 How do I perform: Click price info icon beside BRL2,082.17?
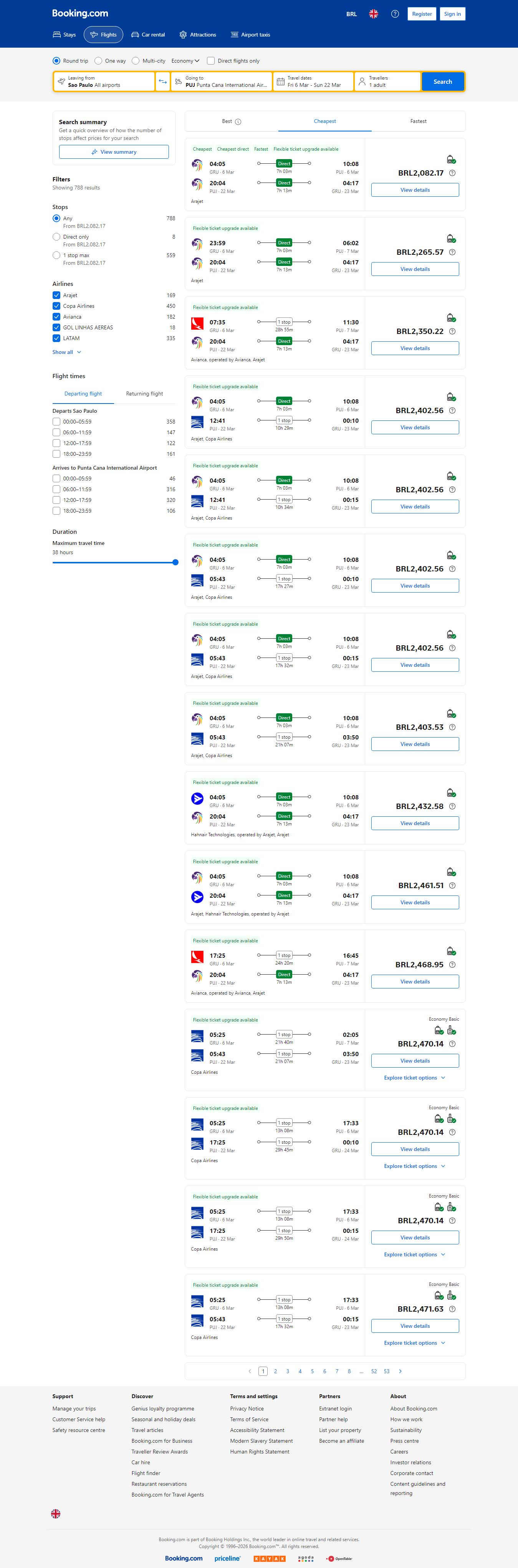[452, 173]
